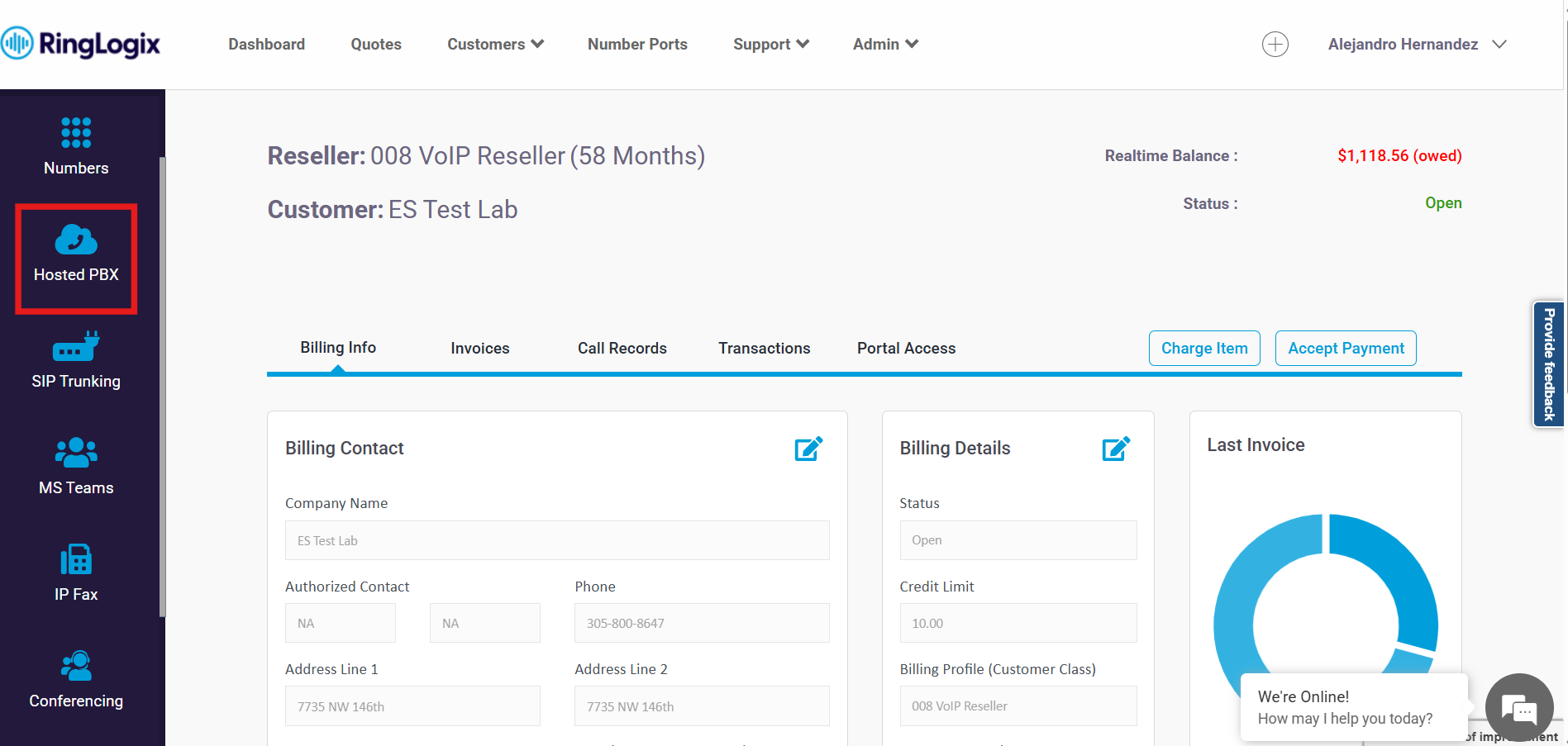Click the $1,118.56 (owed) balance

(x=1399, y=155)
